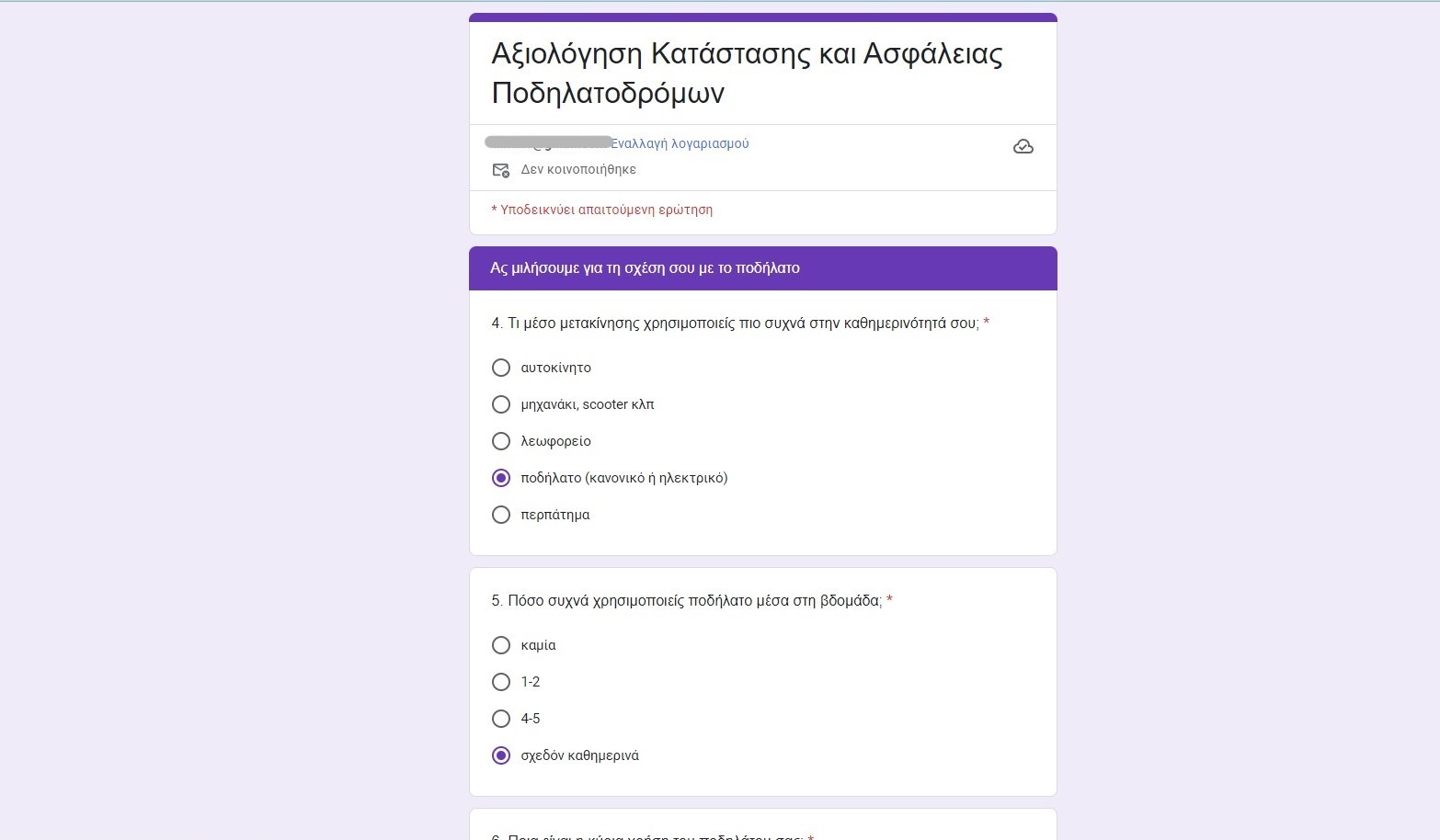The image size is (1440, 840).
Task: Click the blurred account email address
Action: (548, 142)
